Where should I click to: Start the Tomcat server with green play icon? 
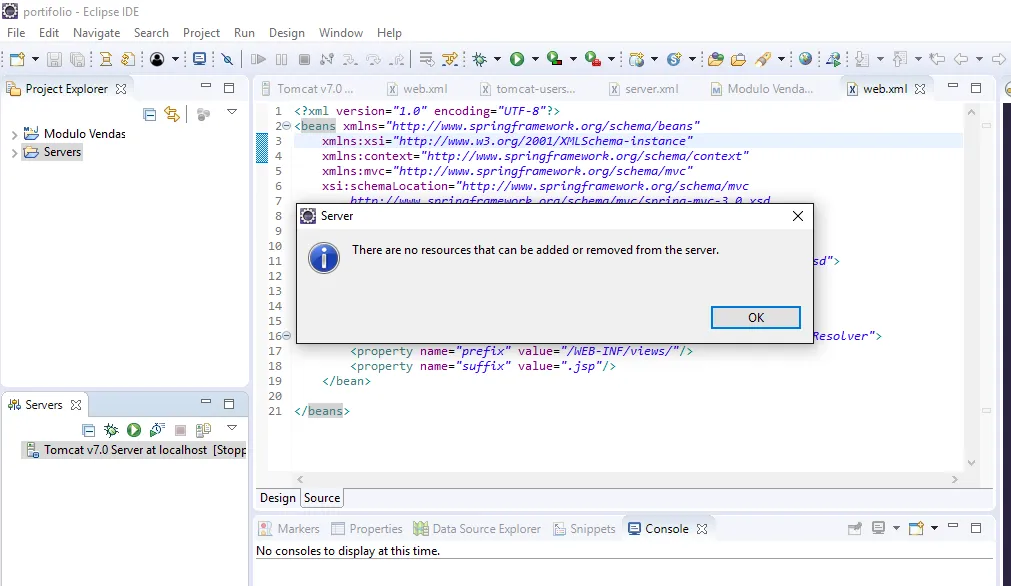click(x=133, y=430)
